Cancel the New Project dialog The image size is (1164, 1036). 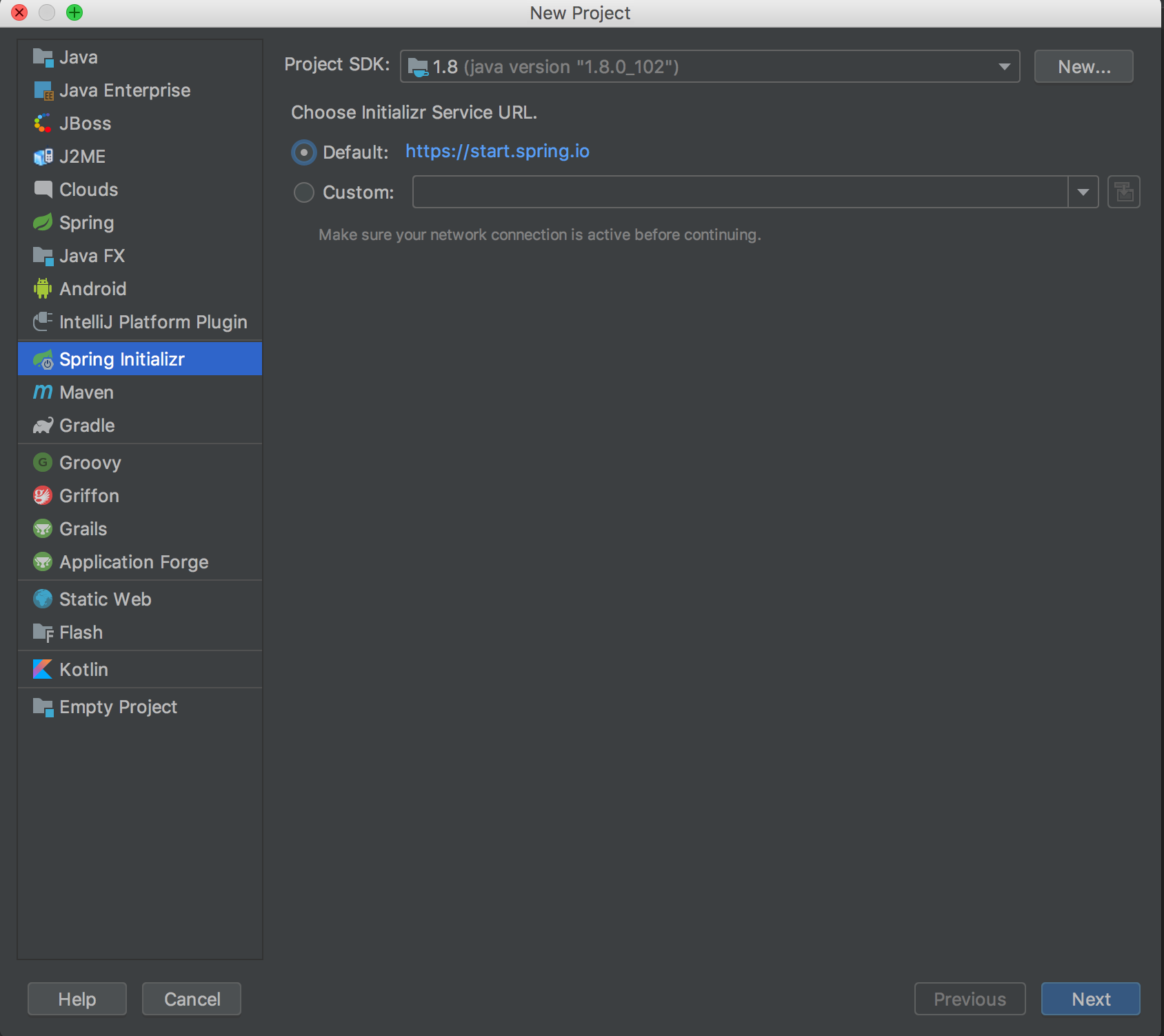coord(192,999)
